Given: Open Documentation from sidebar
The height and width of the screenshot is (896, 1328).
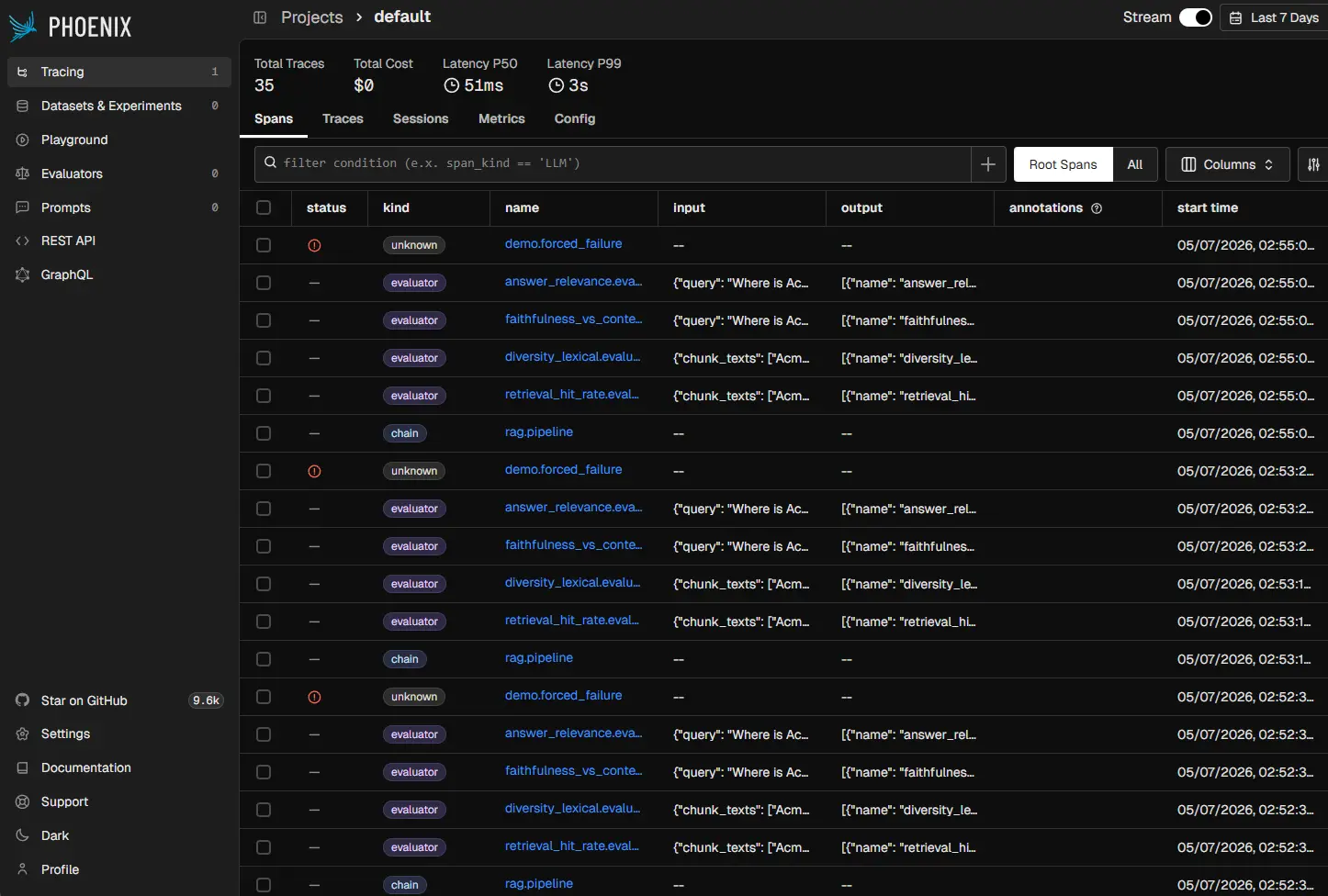Looking at the screenshot, I should pos(119,767).
